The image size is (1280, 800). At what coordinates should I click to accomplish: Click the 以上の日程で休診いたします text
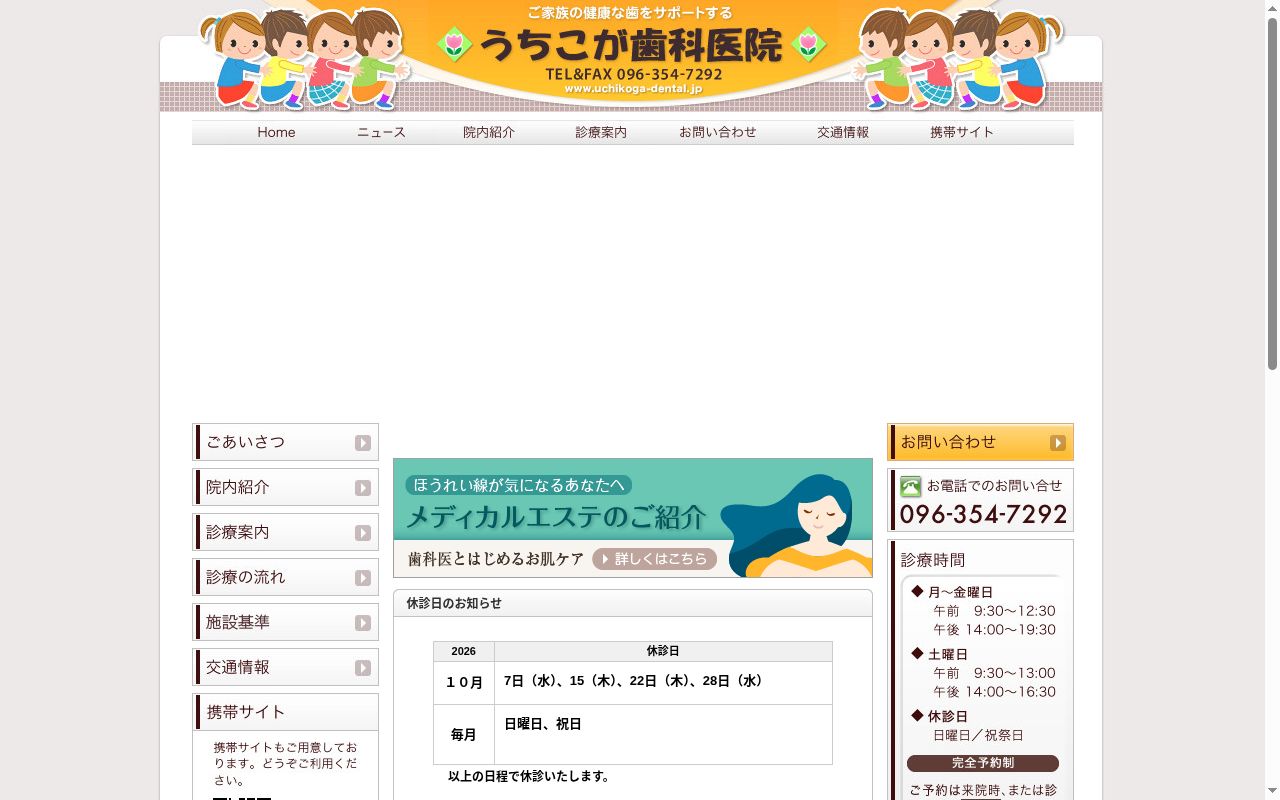tap(529, 776)
